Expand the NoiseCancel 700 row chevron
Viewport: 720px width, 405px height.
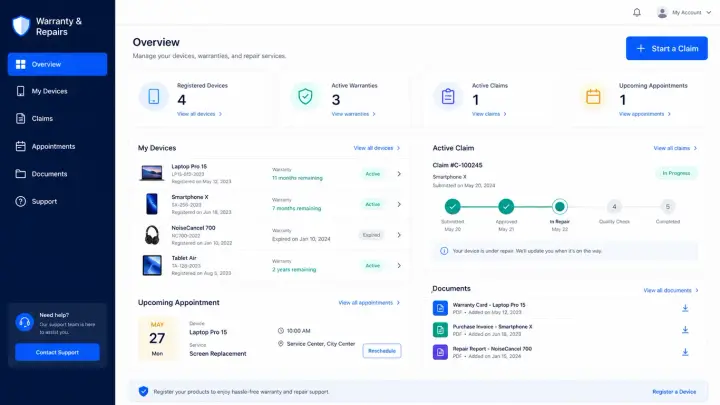coord(399,235)
